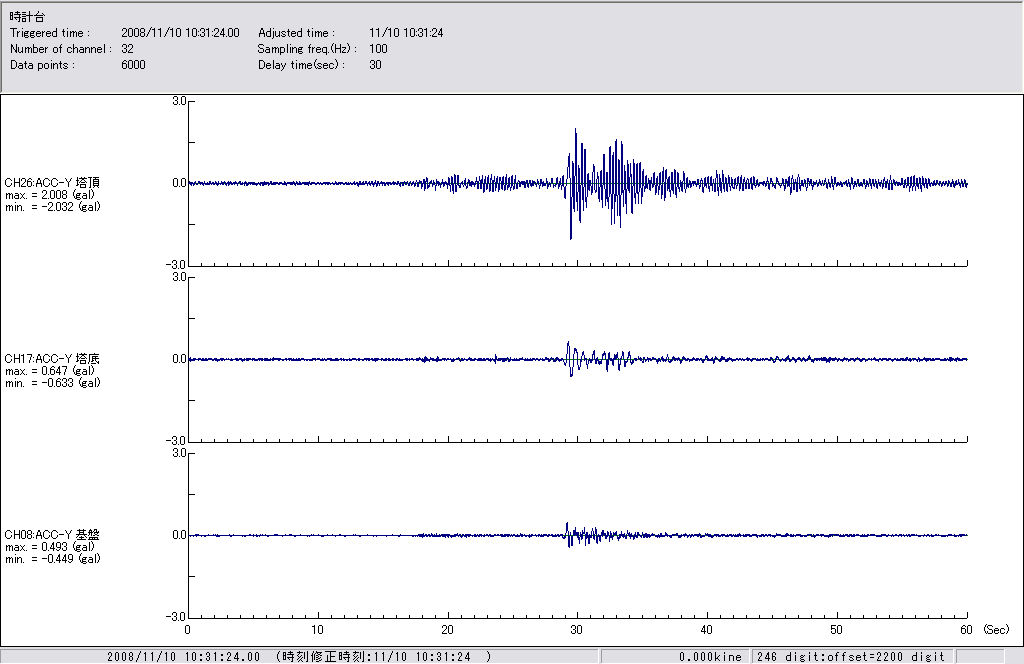Click the 10 mark on the time axis

[317, 630]
